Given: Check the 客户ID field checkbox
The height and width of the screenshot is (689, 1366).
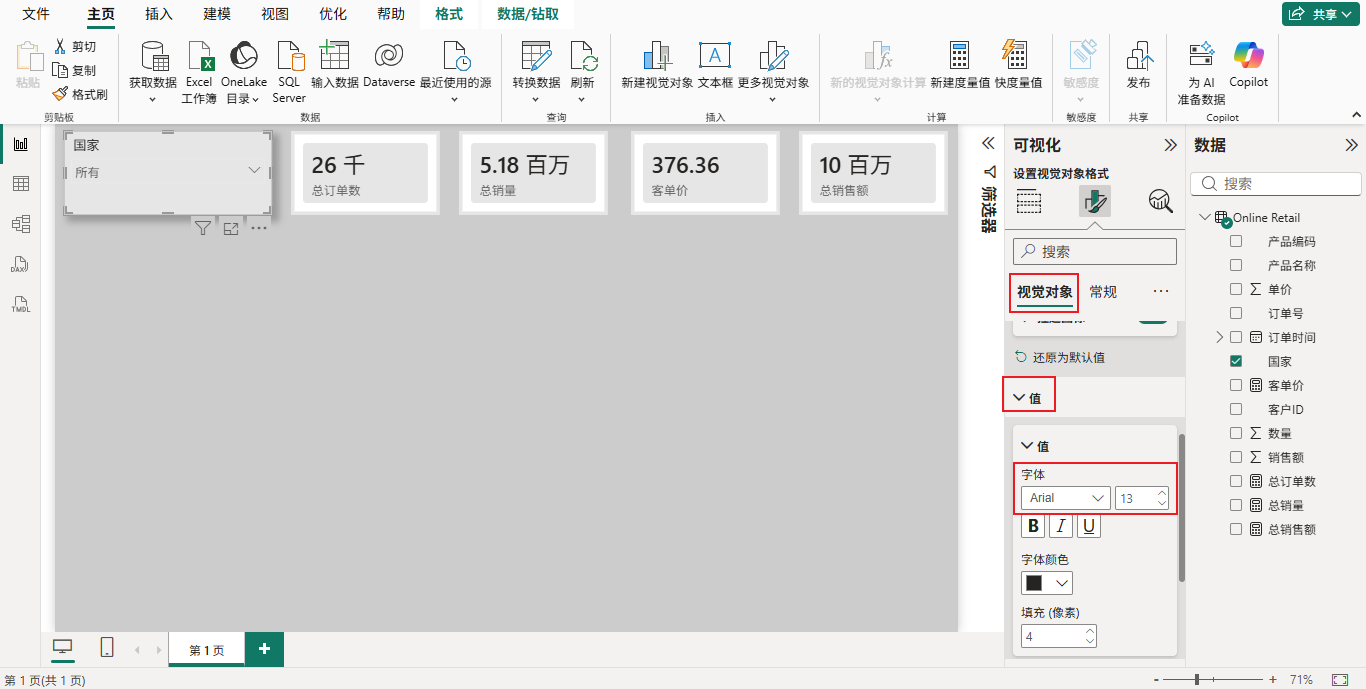Looking at the screenshot, I should click(1236, 409).
